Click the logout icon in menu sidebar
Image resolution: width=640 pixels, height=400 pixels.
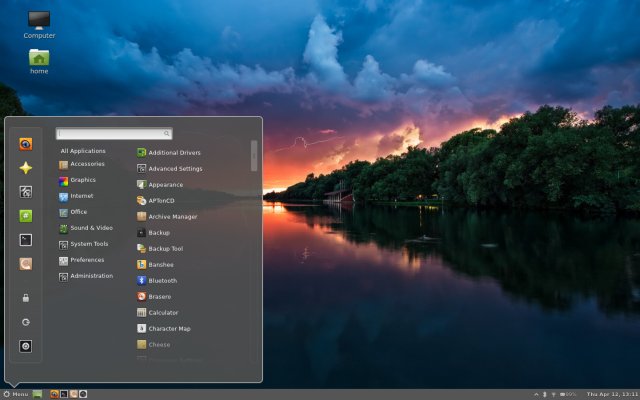26,322
